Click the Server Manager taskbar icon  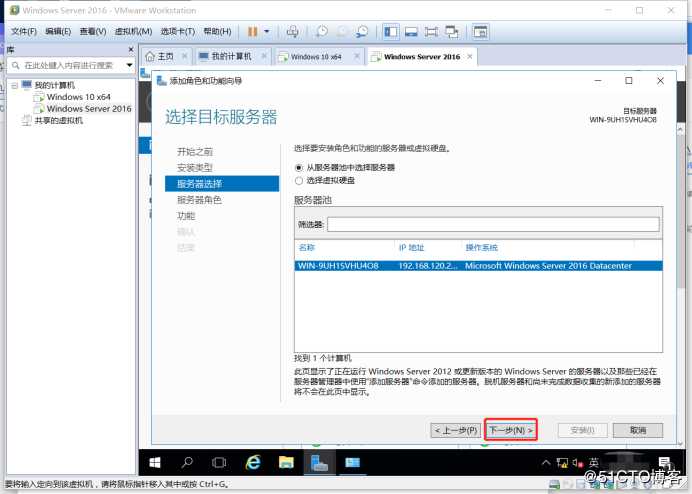[319, 463]
